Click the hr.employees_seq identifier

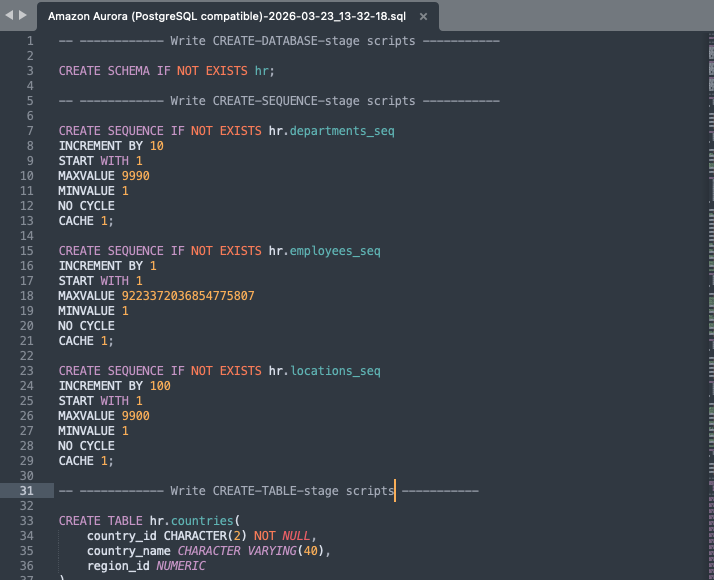click(324, 251)
